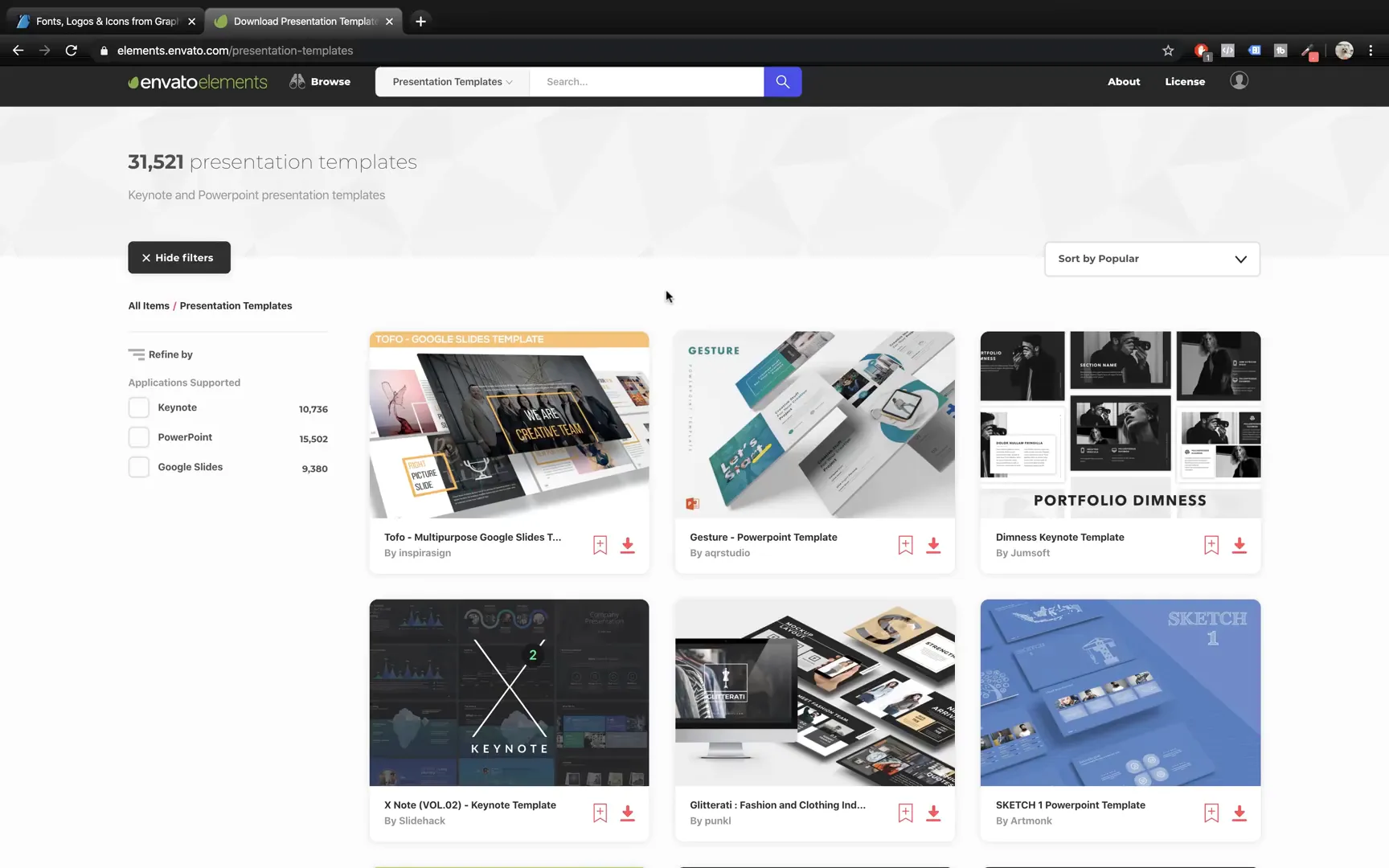
Task: Save Dimness Keynote Template to collection
Action: pos(1211,545)
